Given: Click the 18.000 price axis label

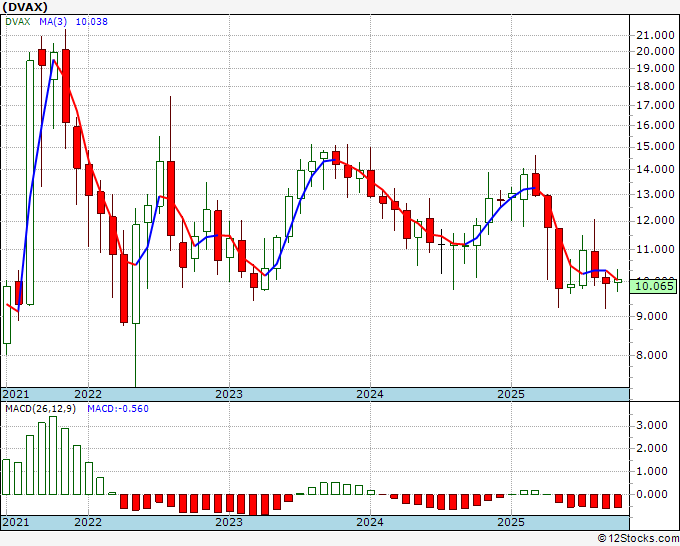Looking at the screenshot, I should click(655, 86).
